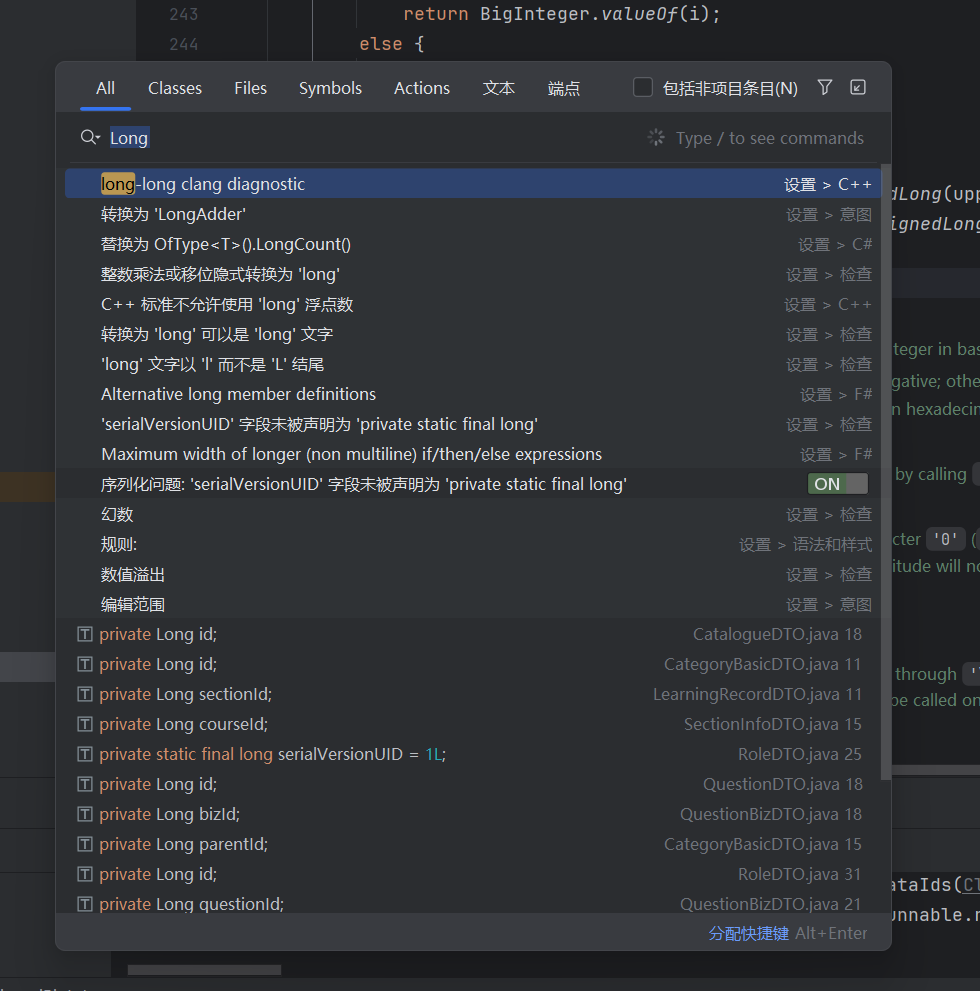The width and height of the screenshot is (980, 991).
Task: Click text icon beside private Long parentId
Action: pyautogui.click(x=85, y=844)
